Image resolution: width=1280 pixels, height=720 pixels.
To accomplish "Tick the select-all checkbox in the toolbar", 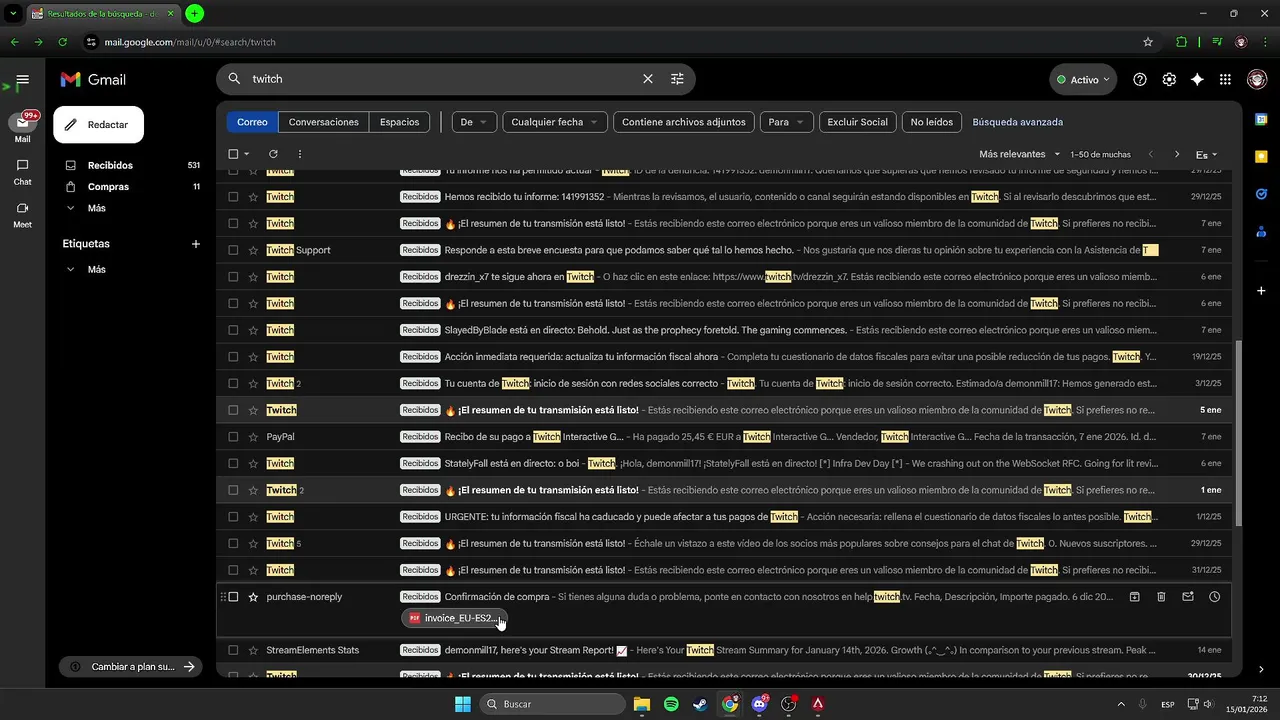I will click(233, 154).
